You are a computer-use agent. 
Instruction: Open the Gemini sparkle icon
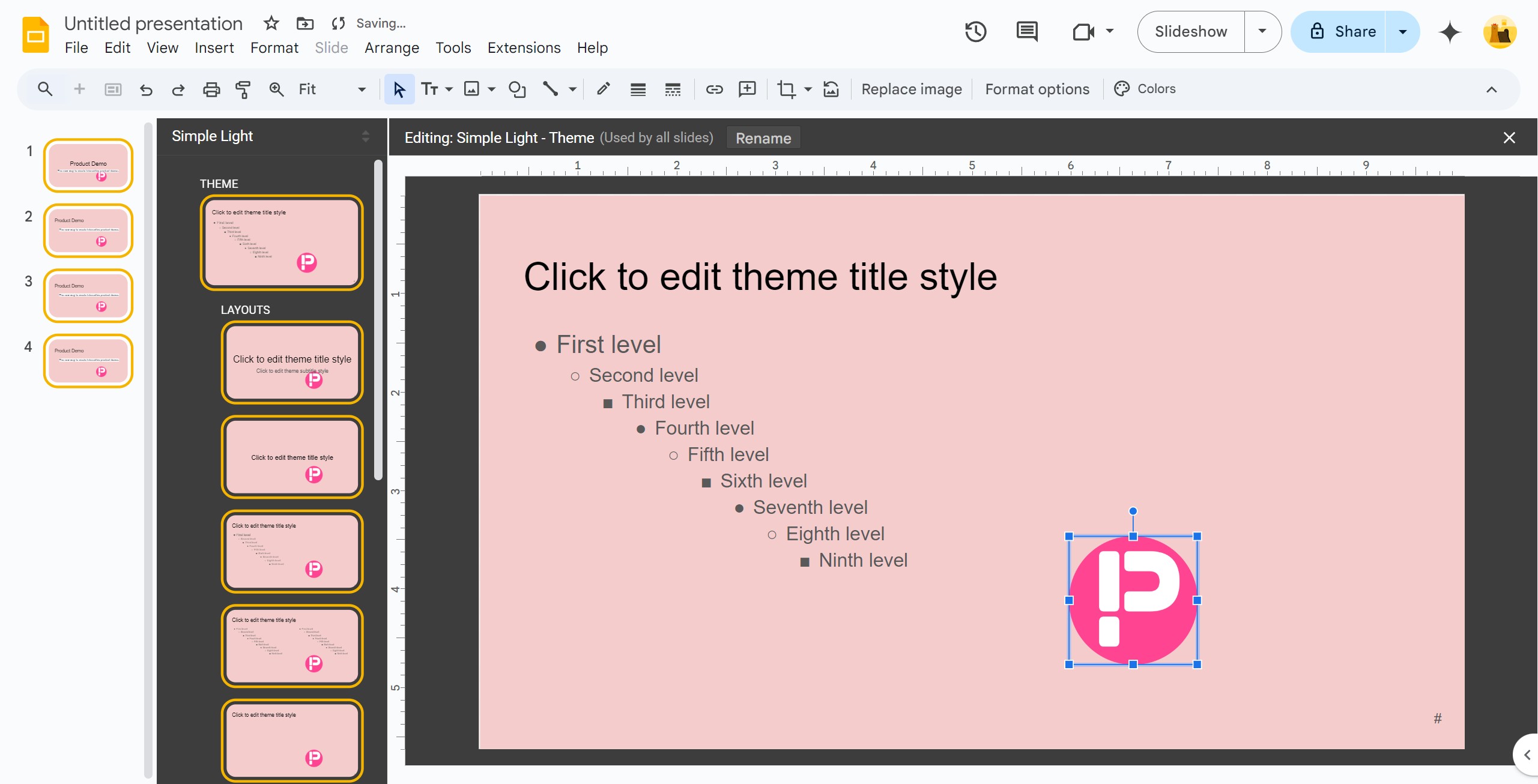1450,32
